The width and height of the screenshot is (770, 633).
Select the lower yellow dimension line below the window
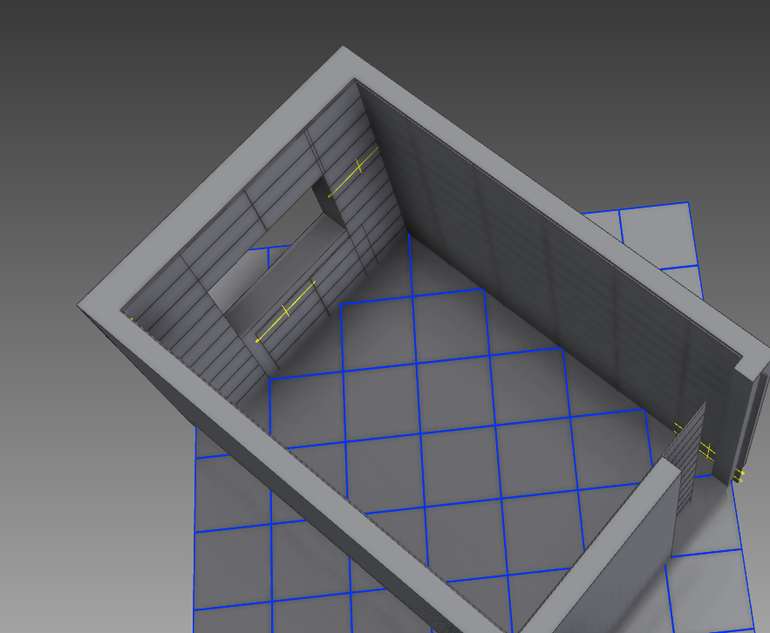(286, 312)
